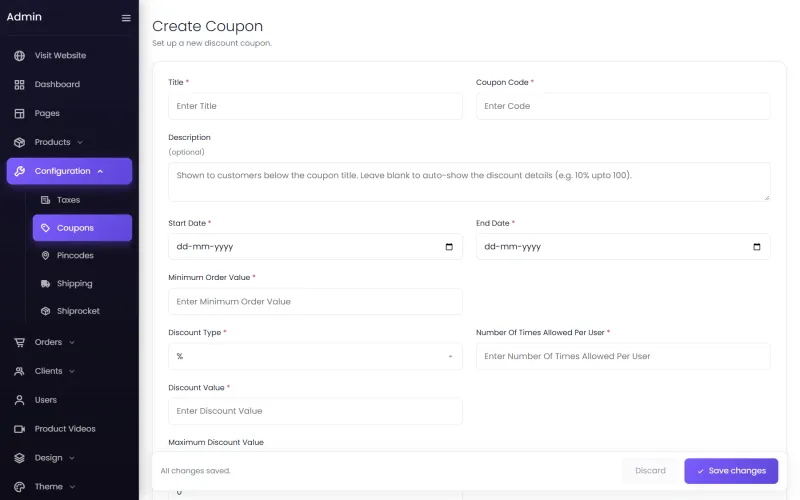
Task: Click the Taxes icon in submenu
Action: click(x=45, y=200)
